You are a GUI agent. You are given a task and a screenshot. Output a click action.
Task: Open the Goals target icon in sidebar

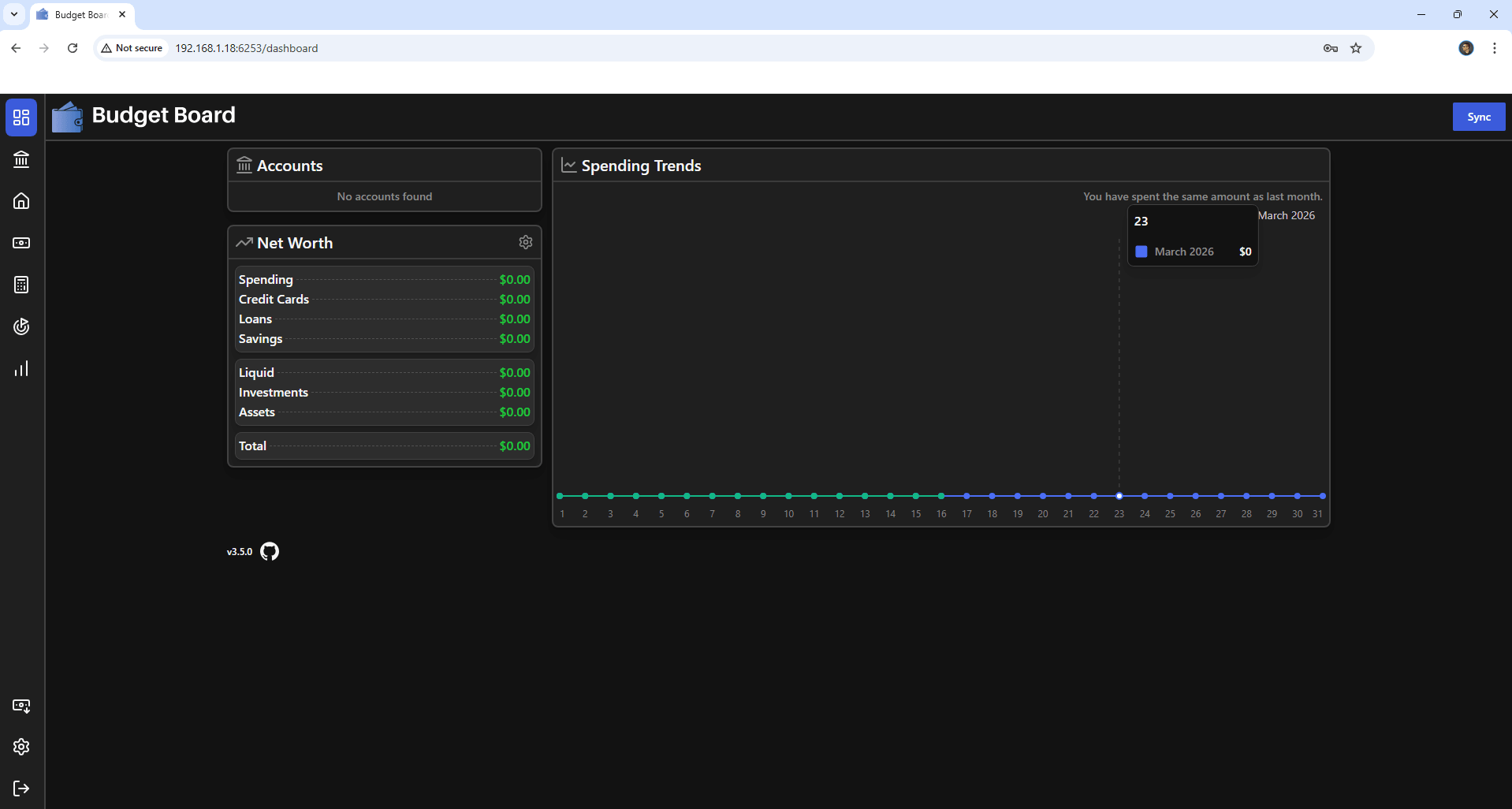[21, 326]
